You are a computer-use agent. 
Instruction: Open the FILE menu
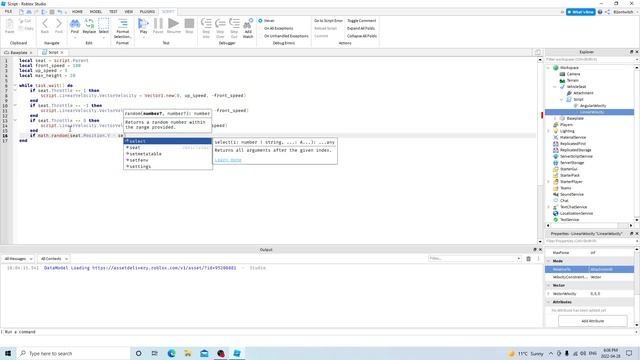tap(8, 12)
